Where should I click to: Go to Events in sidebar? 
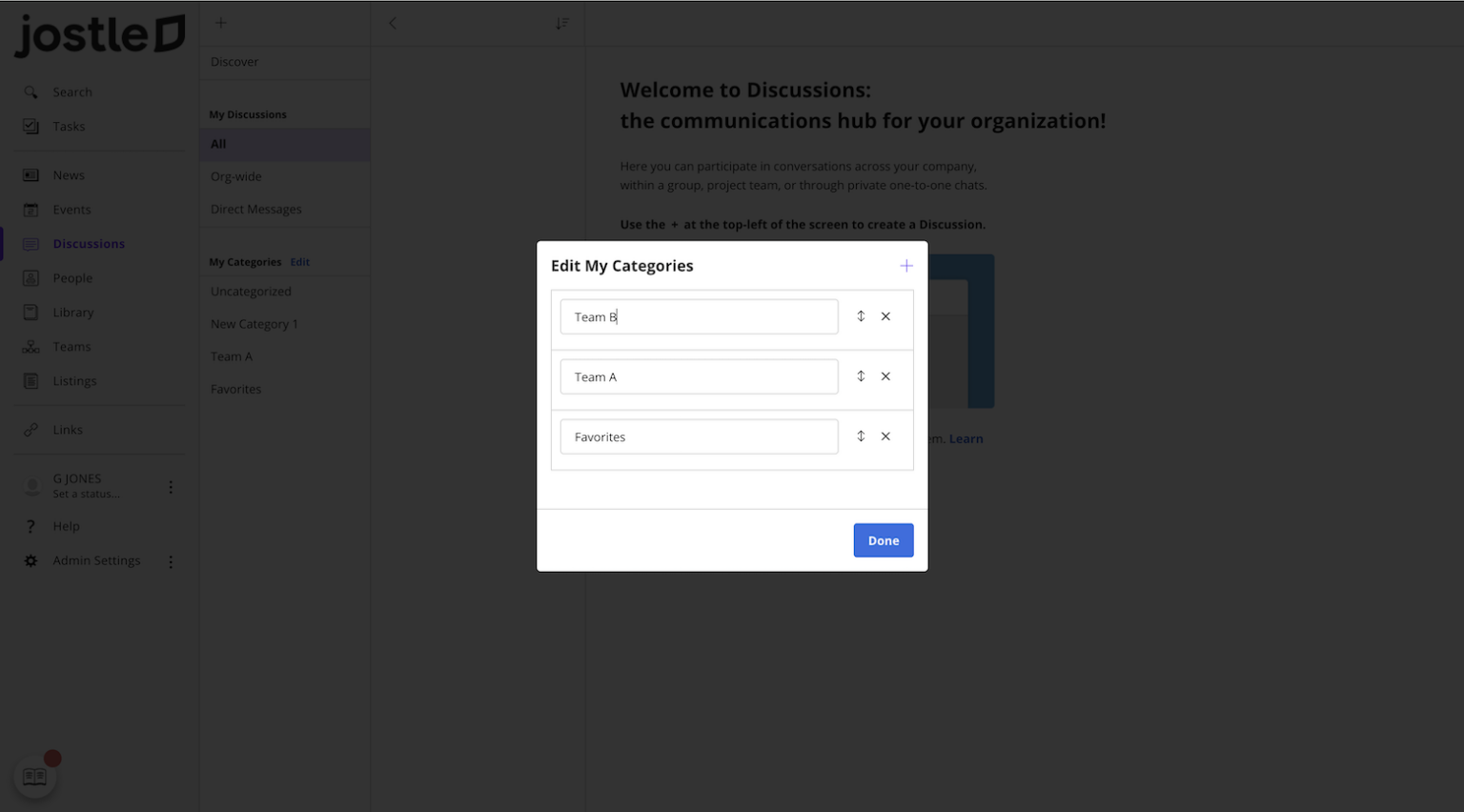coord(71,210)
